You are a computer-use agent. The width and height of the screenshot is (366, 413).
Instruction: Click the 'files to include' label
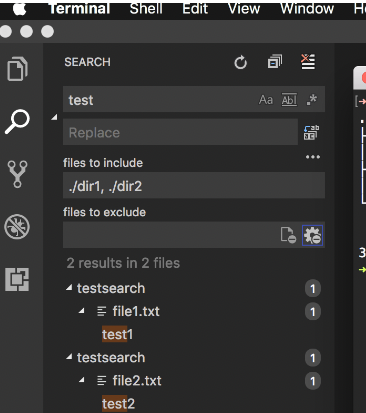(x=103, y=163)
